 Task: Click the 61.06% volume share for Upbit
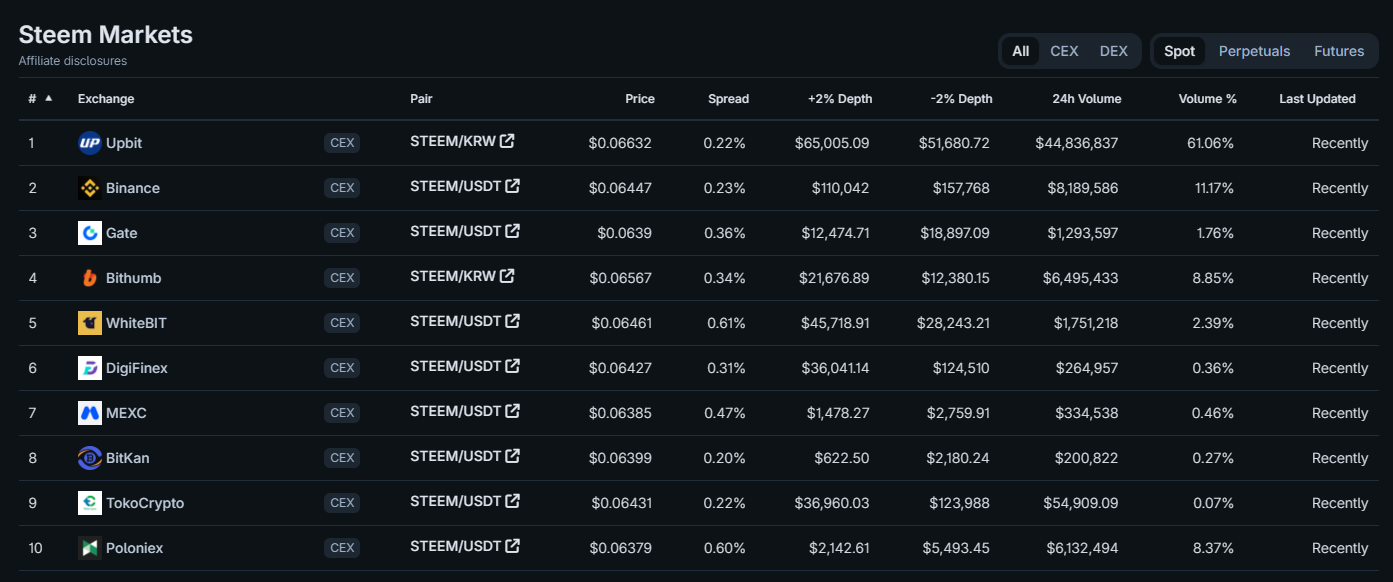tap(1210, 143)
